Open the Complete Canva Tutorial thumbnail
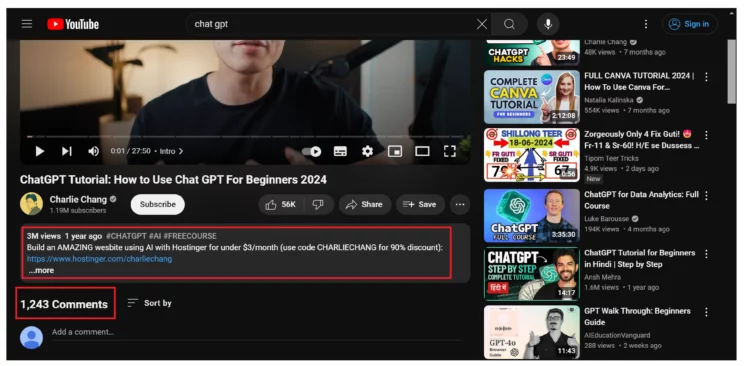744x366 pixels. pos(532,97)
